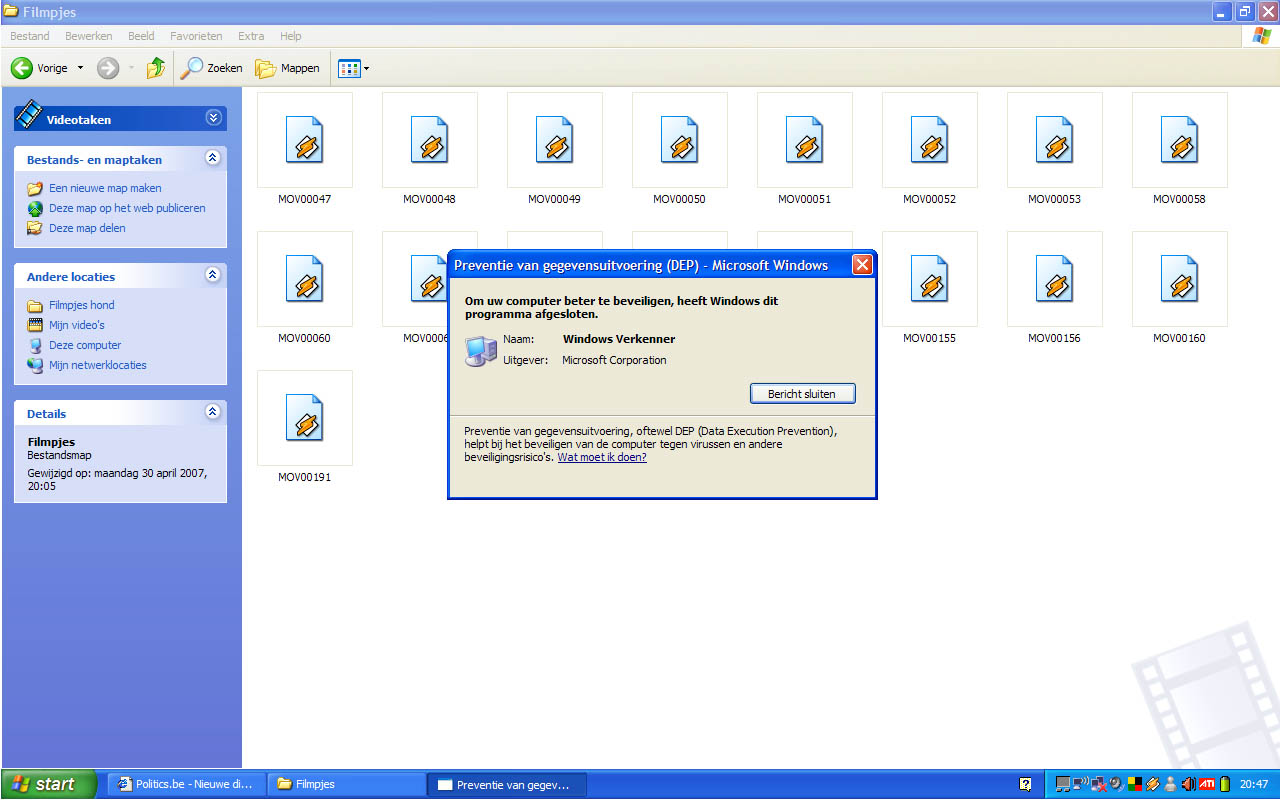Viewport: 1280px width, 800px height.
Task: Collapse the Videotaken panel
Action: tap(213, 118)
